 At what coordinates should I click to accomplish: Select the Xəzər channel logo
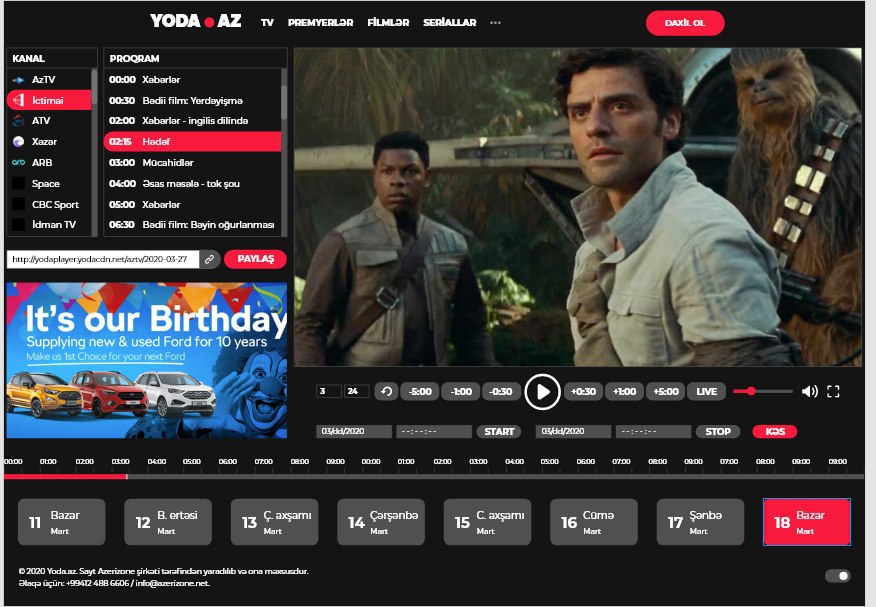(18, 141)
